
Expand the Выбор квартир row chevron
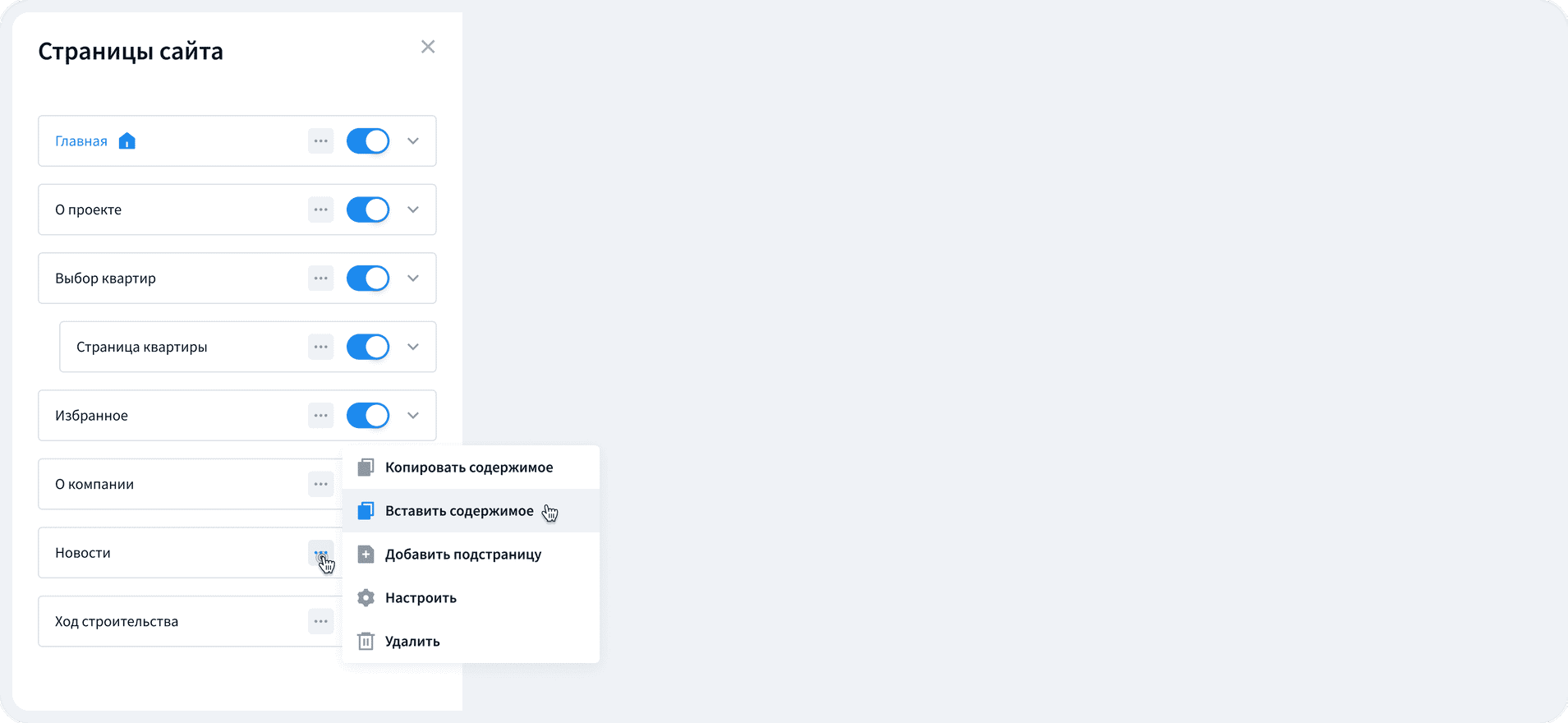[x=413, y=279]
